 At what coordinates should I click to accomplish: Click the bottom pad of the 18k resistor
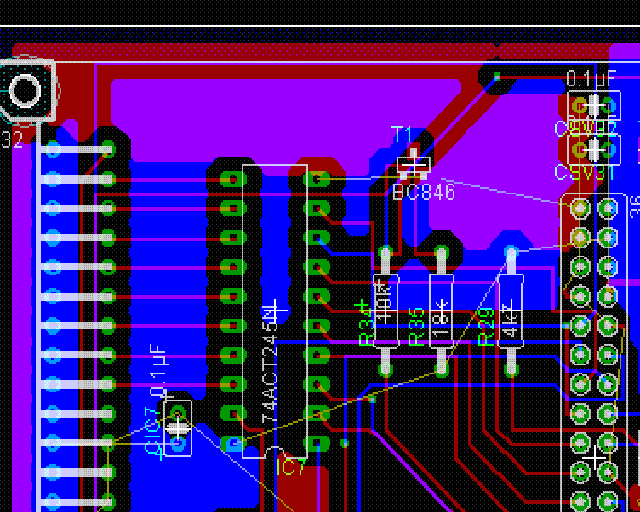point(442,369)
